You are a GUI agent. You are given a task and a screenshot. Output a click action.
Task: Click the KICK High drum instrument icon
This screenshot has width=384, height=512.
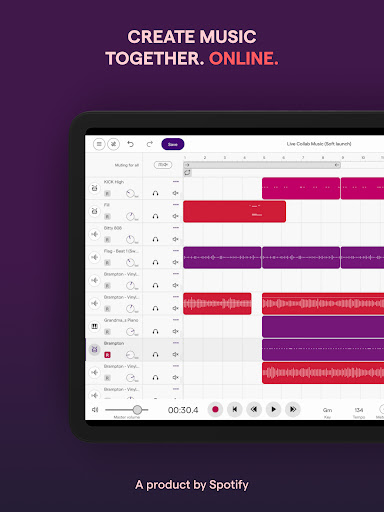tap(95, 188)
